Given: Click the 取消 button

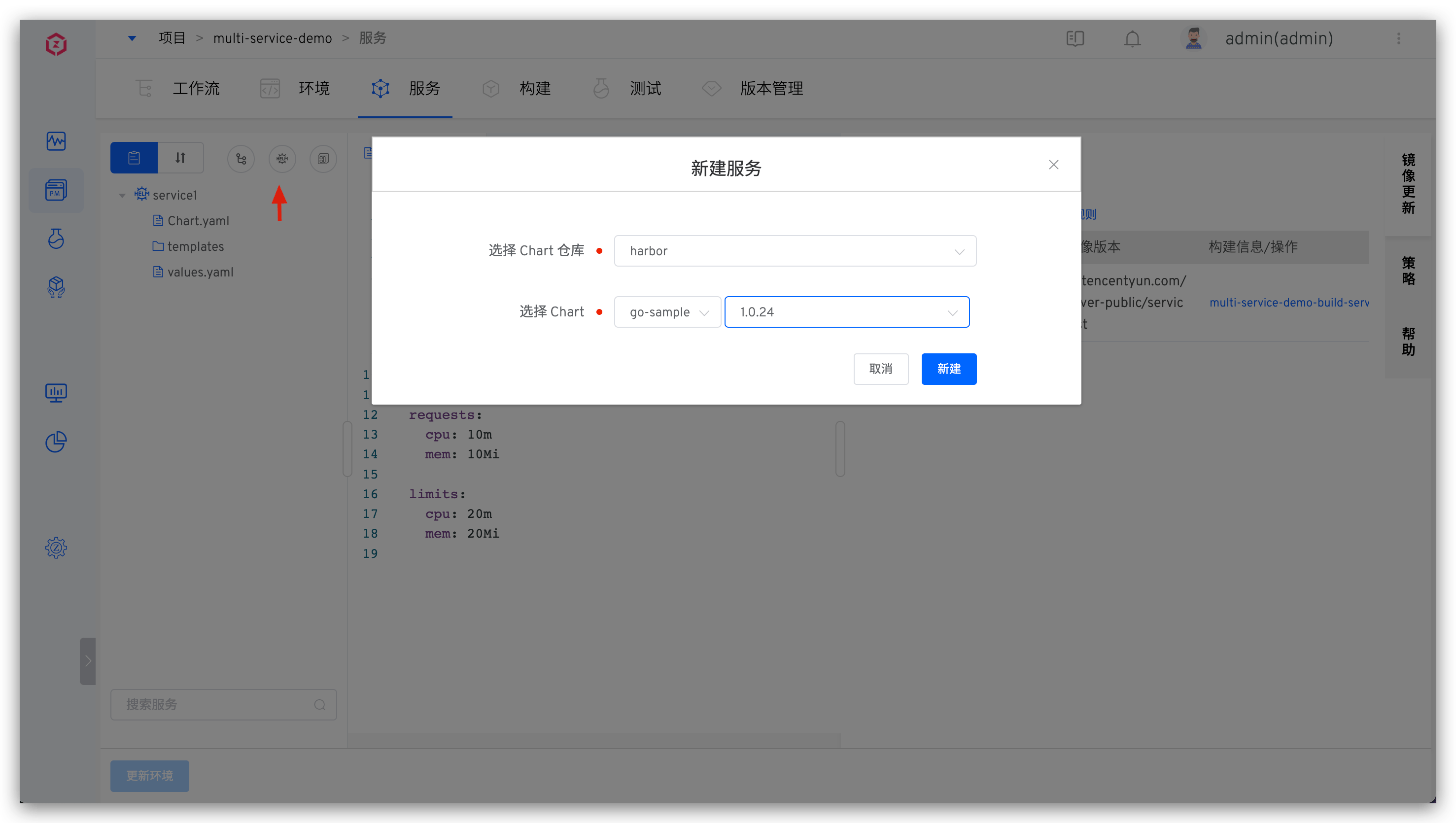Looking at the screenshot, I should pos(881,369).
